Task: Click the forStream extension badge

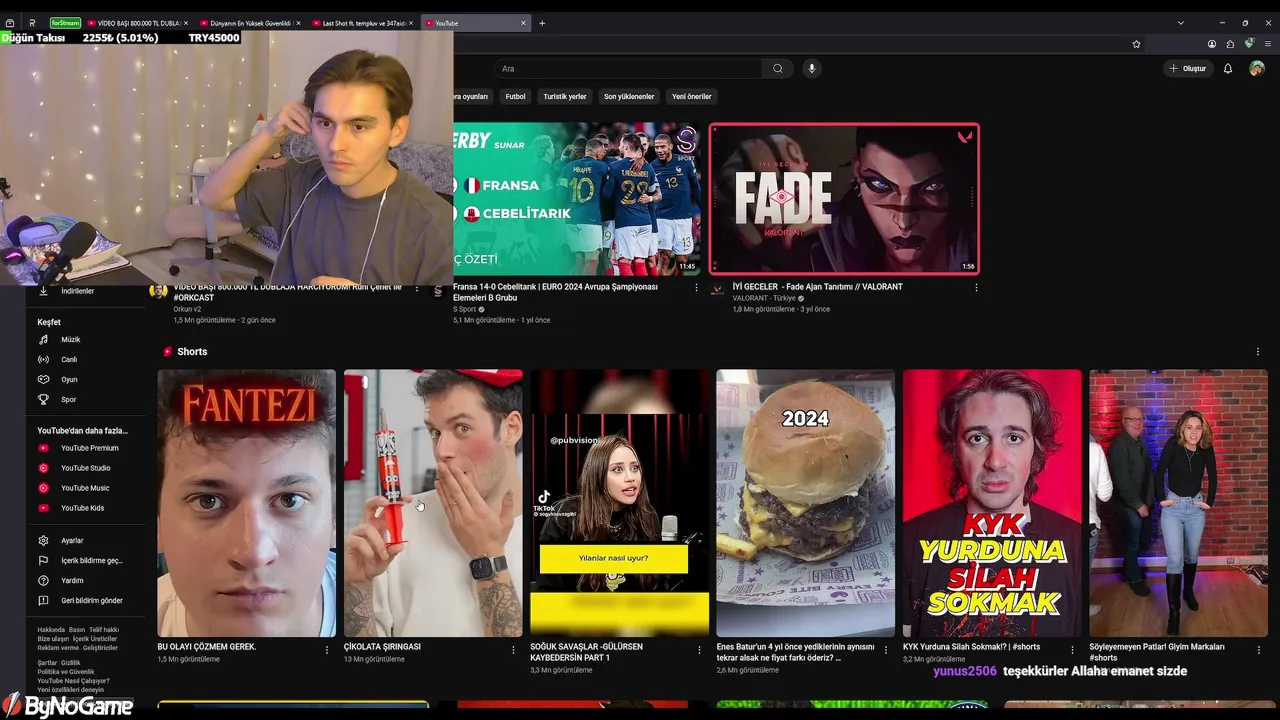Action: click(65, 23)
